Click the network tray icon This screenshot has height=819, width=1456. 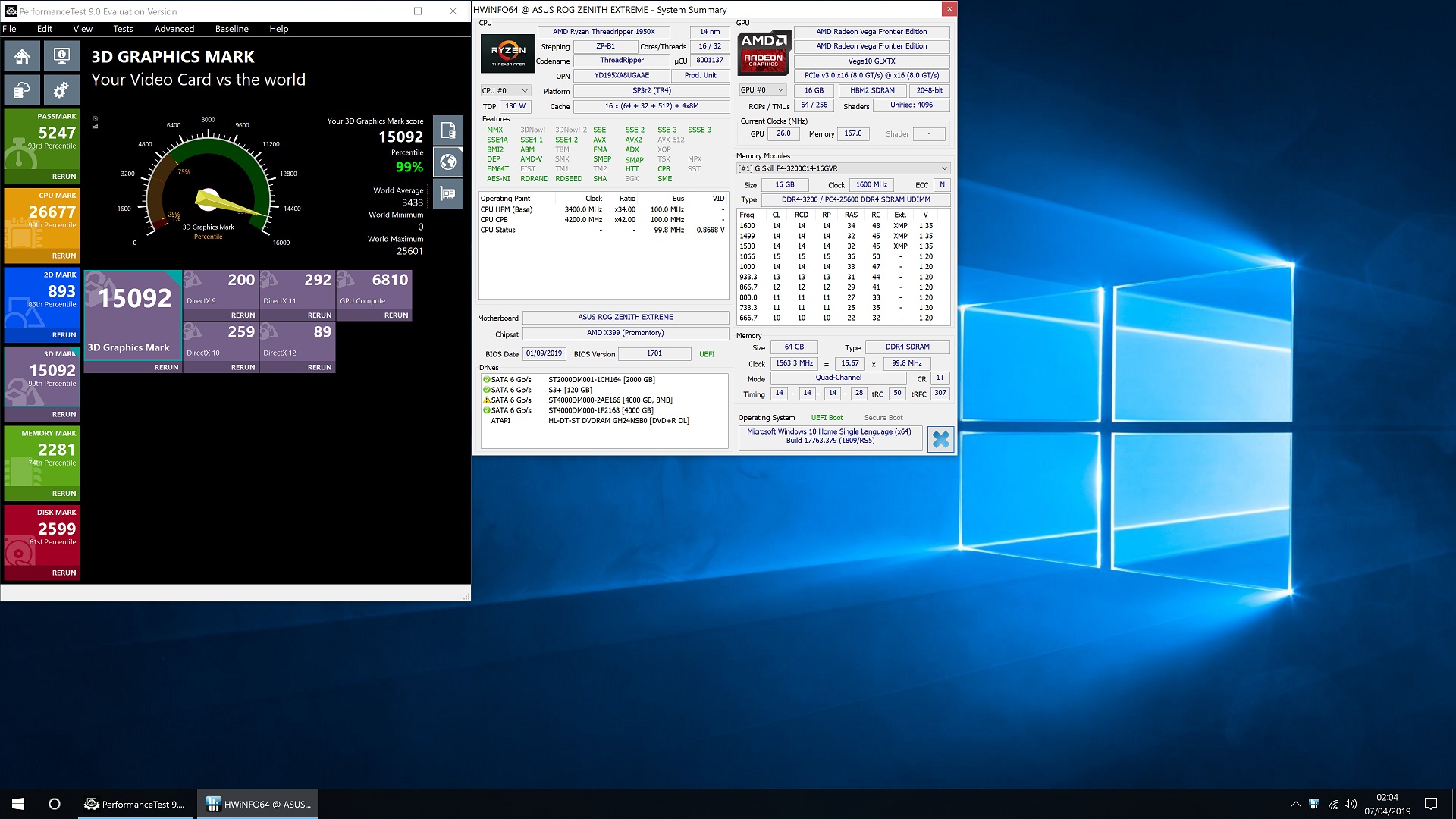1332,804
